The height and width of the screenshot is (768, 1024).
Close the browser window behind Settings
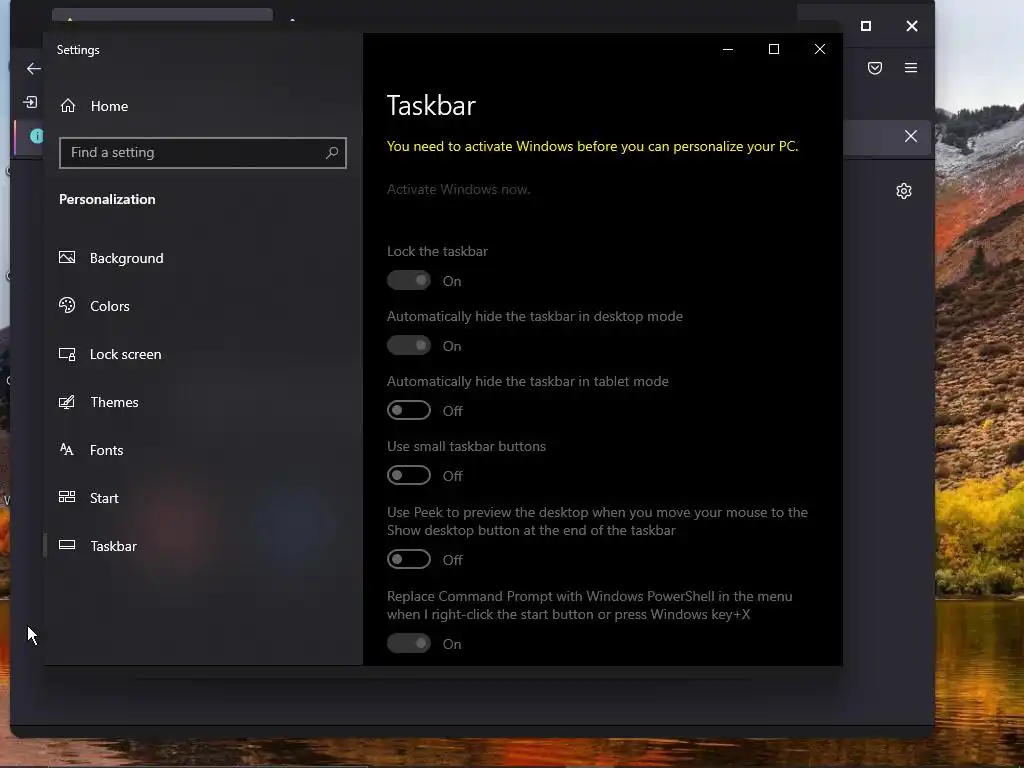(912, 26)
